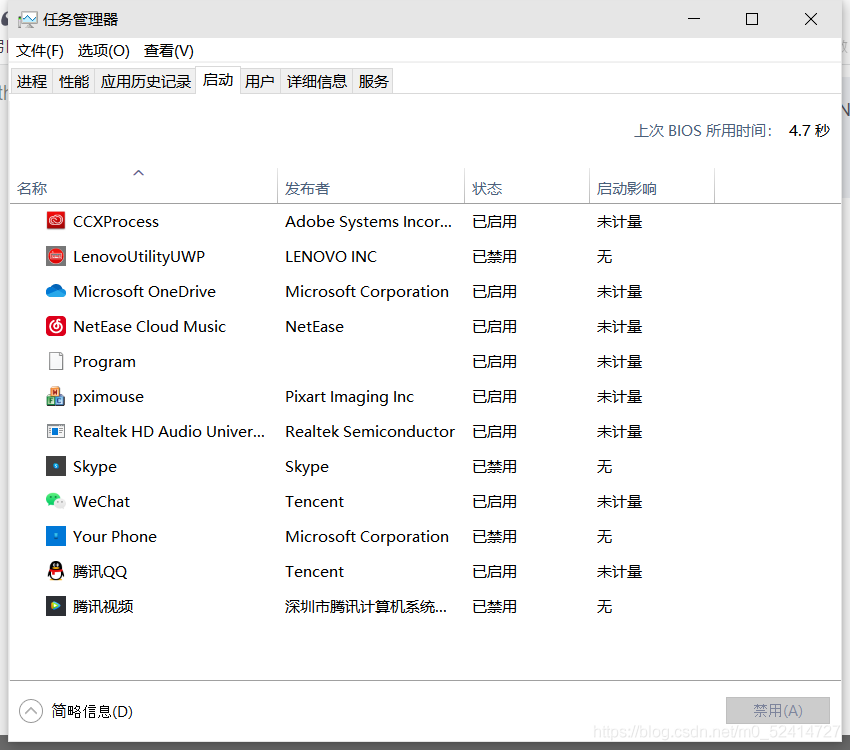Screen dimensions: 850x750
Task: Click the Realtek HD Audio icon
Action: (56, 431)
